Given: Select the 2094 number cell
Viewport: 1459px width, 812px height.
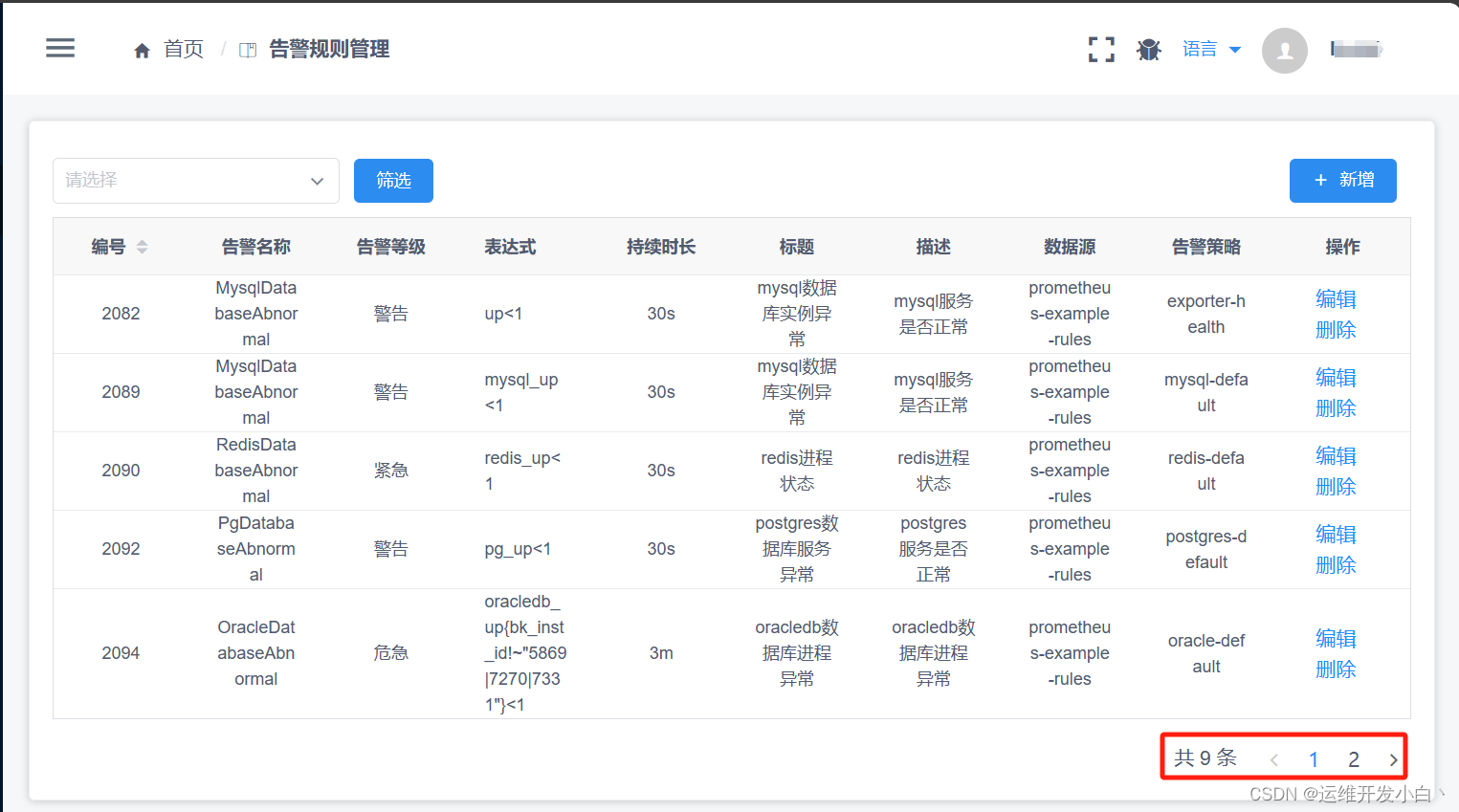Looking at the screenshot, I should (121, 653).
